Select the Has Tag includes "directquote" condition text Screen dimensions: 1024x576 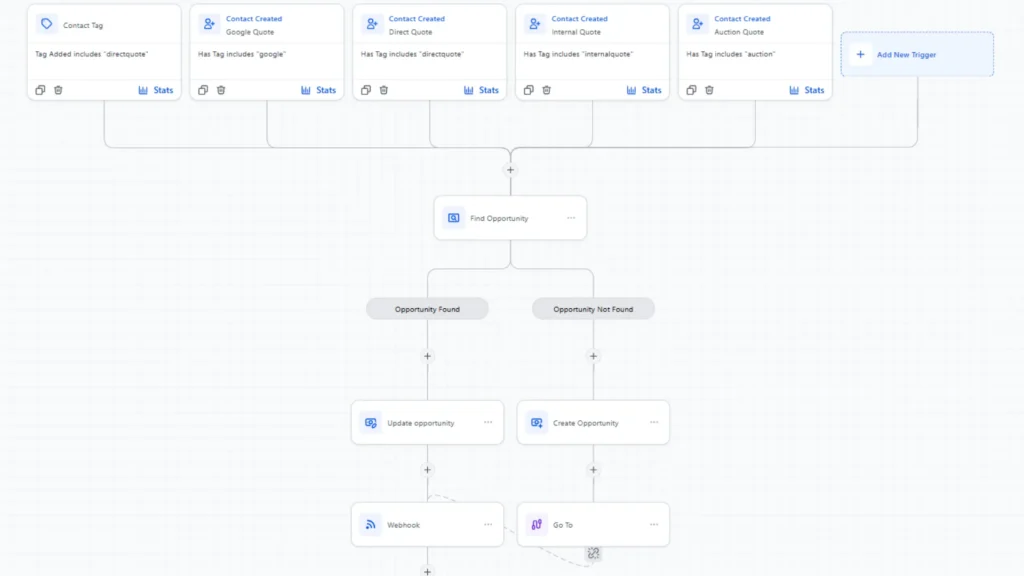pos(412,54)
